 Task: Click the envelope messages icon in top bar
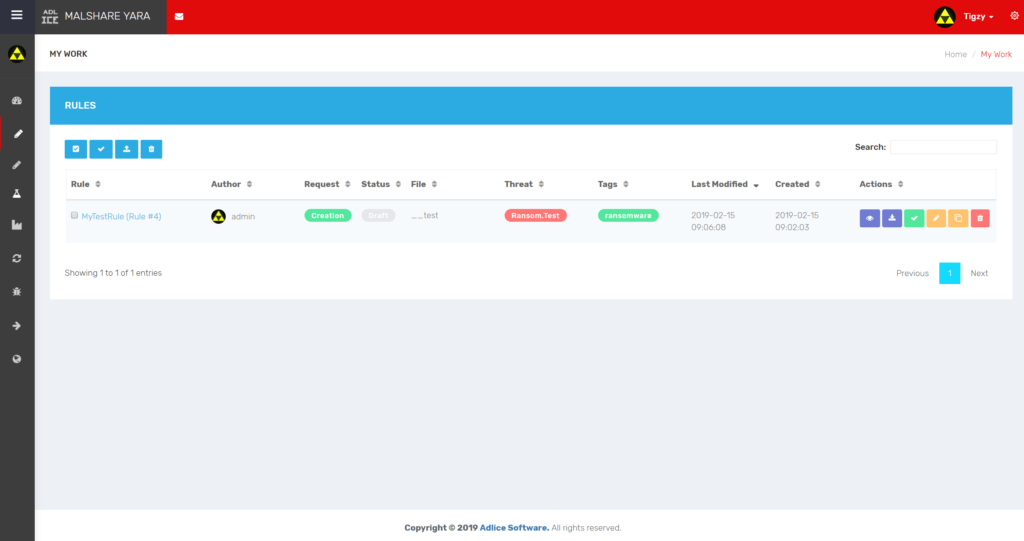179,17
